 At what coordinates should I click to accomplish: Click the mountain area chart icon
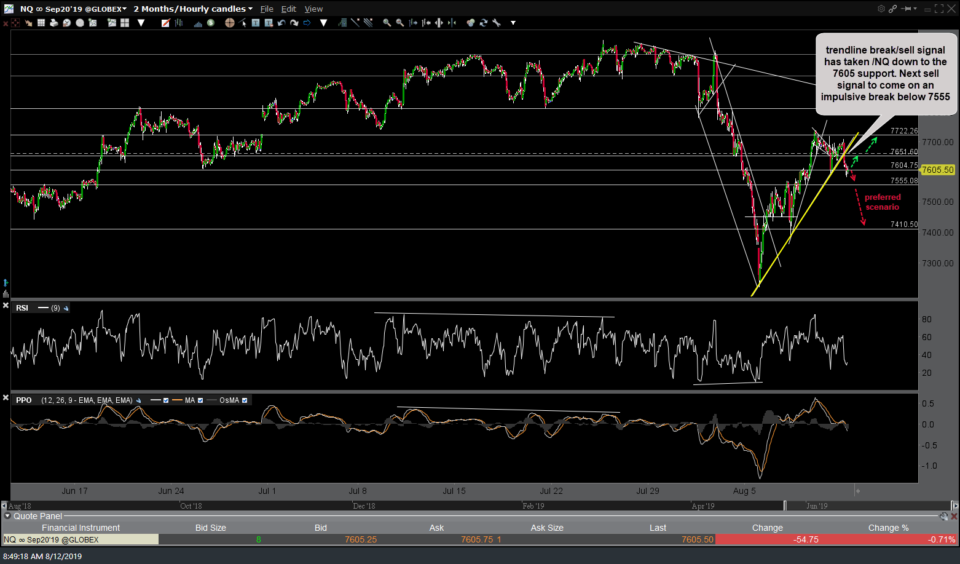click(x=198, y=23)
